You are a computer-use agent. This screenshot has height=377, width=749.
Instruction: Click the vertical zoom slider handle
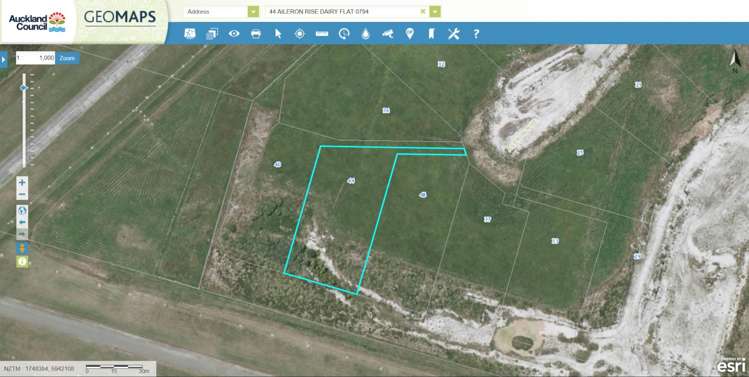(24, 87)
